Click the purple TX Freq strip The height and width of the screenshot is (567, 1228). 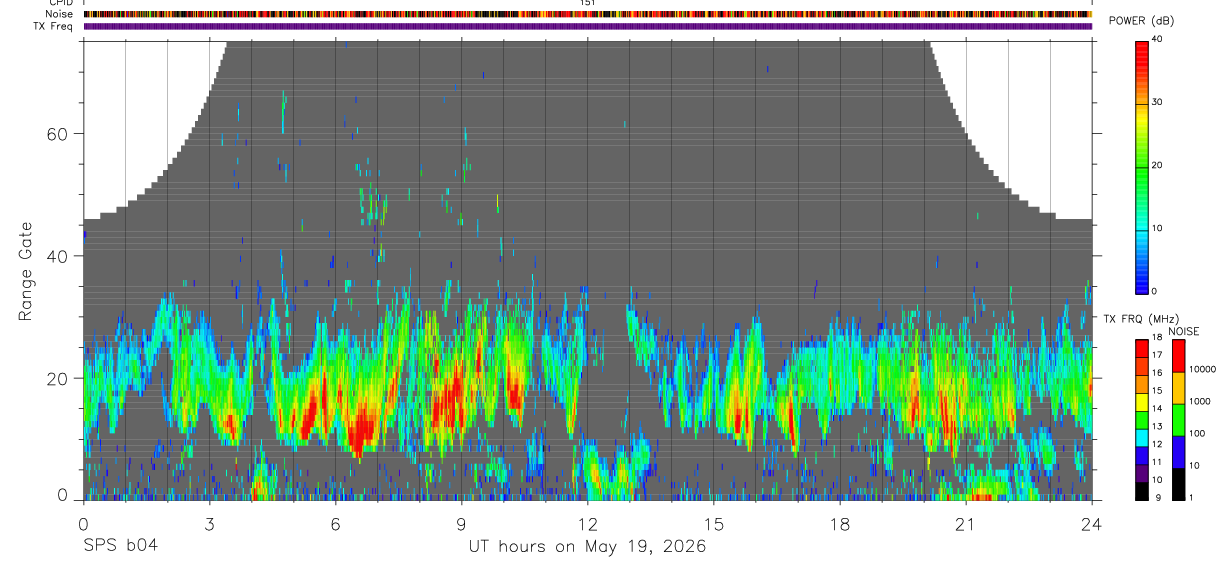(x=587, y=26)
